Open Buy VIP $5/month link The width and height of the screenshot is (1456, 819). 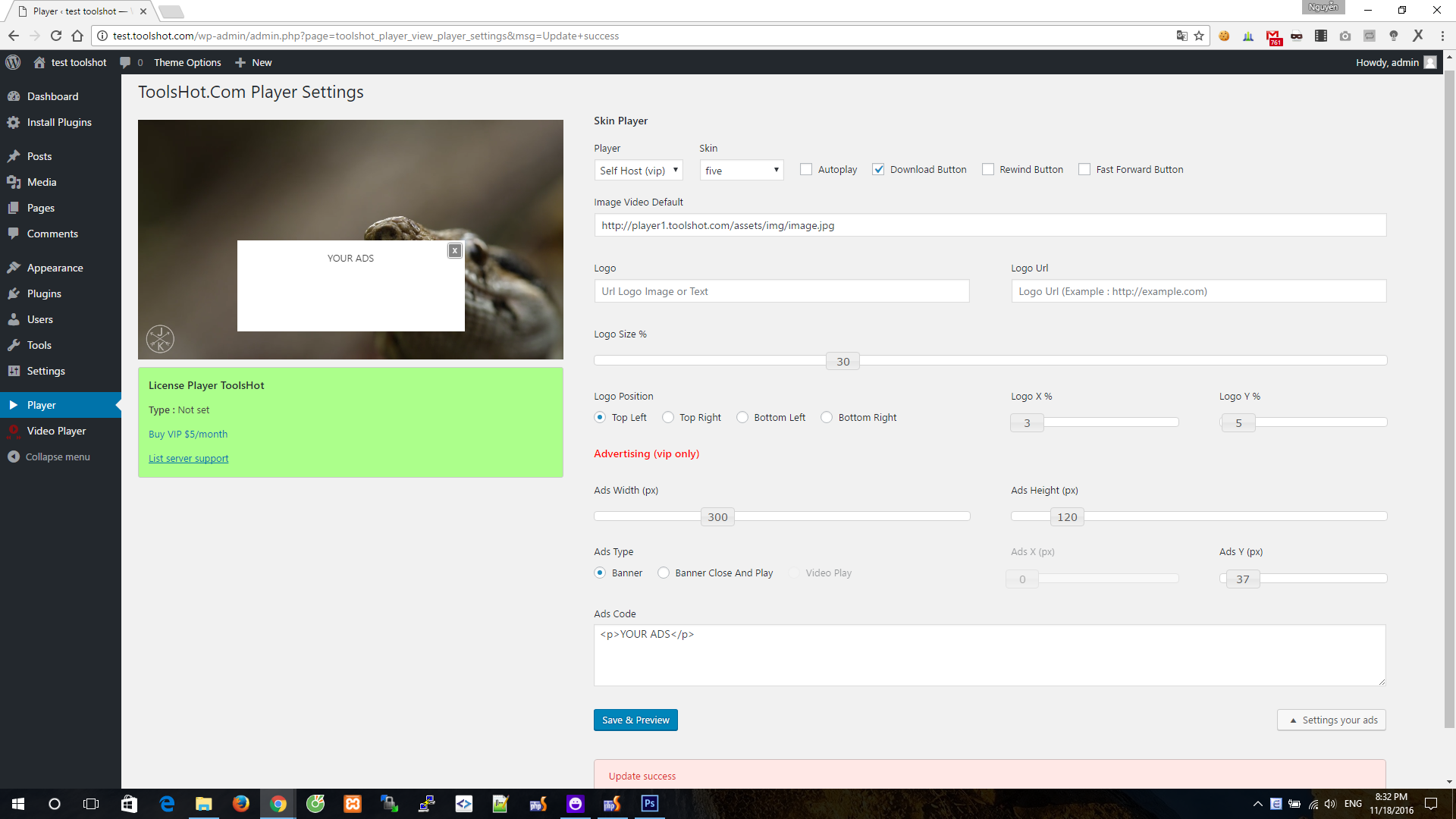click(188, 434)
